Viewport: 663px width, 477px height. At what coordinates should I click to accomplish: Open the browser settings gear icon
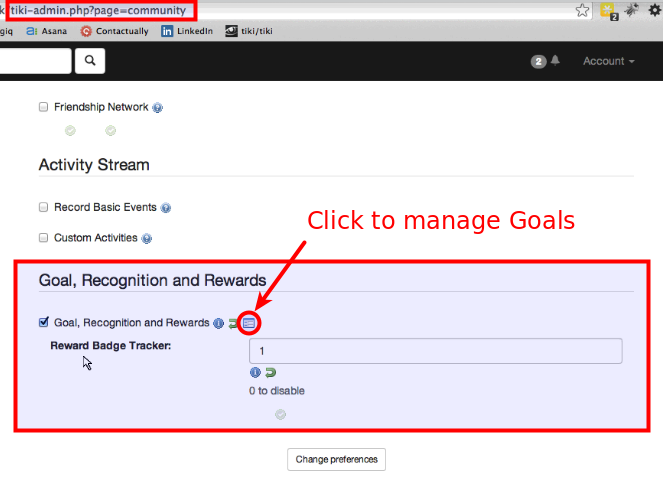[x=655, y=10]
